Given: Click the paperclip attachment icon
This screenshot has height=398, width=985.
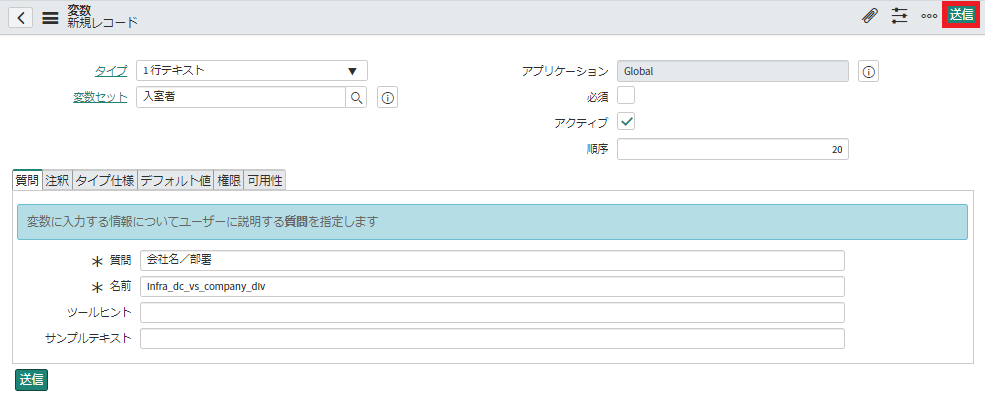Looking at the screenshot, I should click(869, 17).
